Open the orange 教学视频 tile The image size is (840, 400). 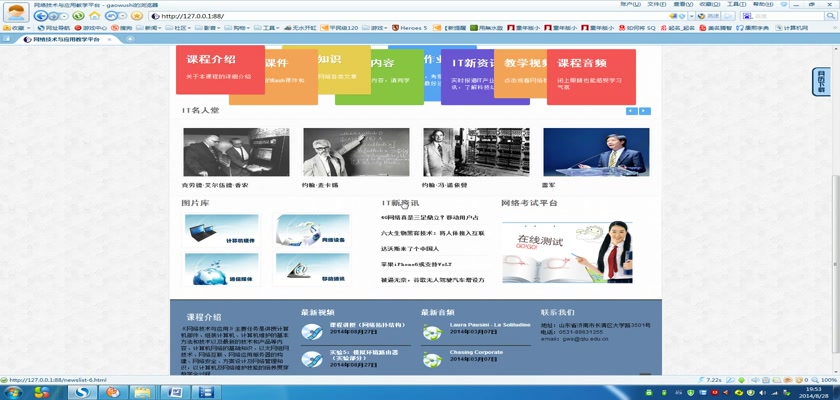(520, 74)
